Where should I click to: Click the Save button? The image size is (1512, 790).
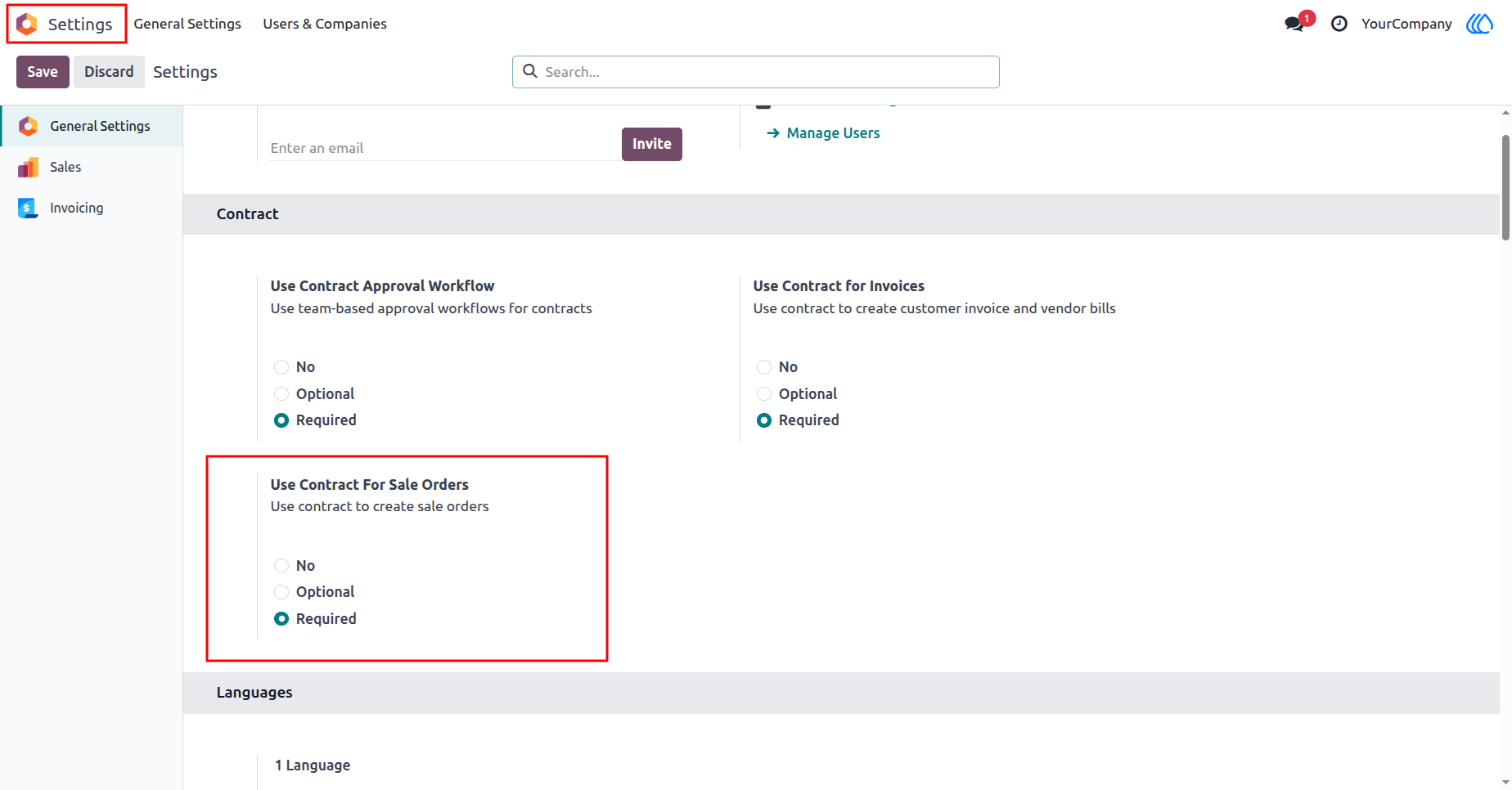(43, 72)
